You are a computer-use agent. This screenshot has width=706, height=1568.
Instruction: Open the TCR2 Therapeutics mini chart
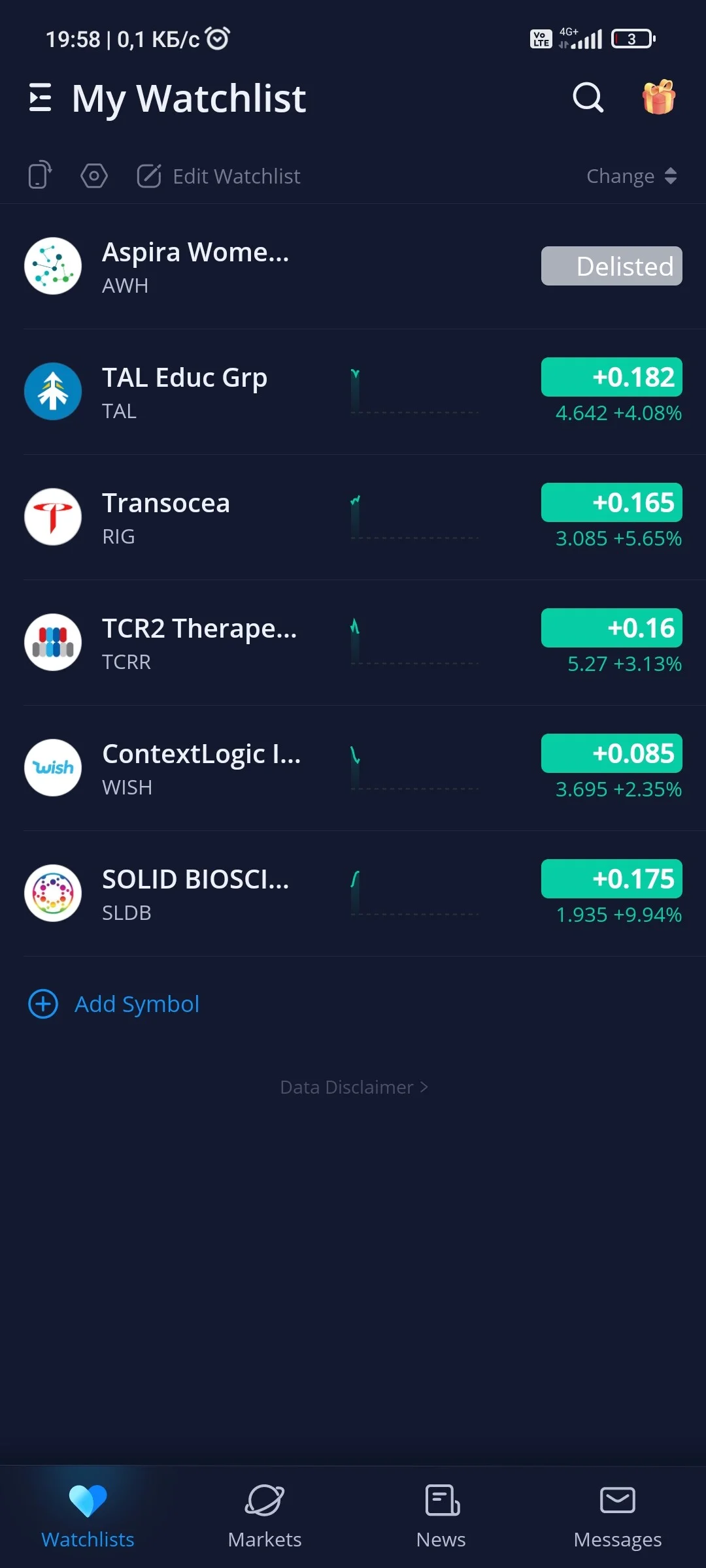pyautogui.click(x=415, y=641)
